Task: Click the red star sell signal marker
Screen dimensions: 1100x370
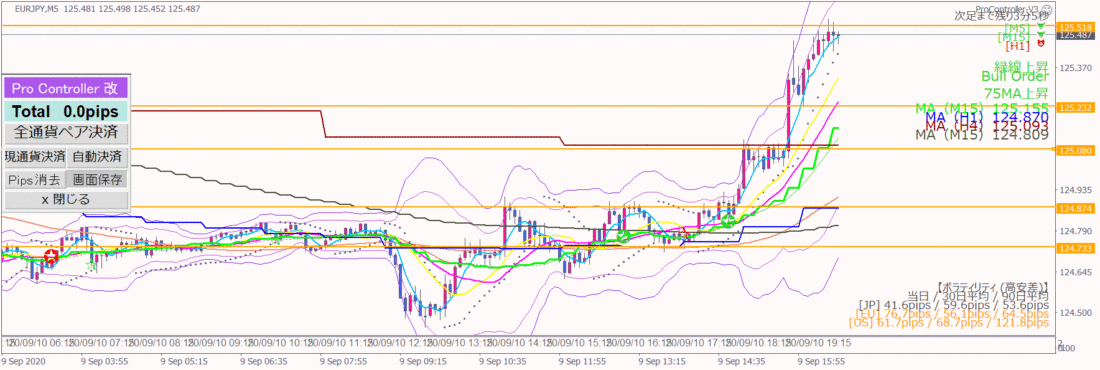Action: (x=51, y=257)
